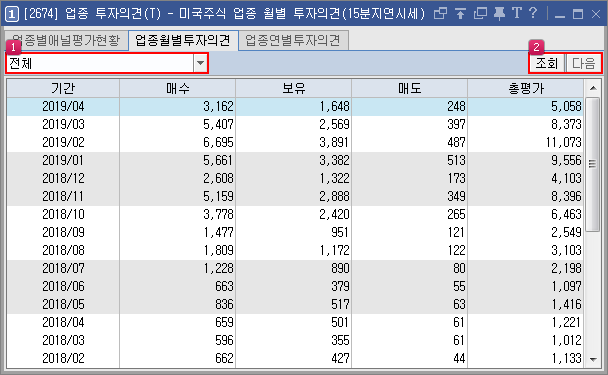Select the 2018/05 period cell
Screen dimensions: 608x375
pyautogui.click(x=63, y=305)
